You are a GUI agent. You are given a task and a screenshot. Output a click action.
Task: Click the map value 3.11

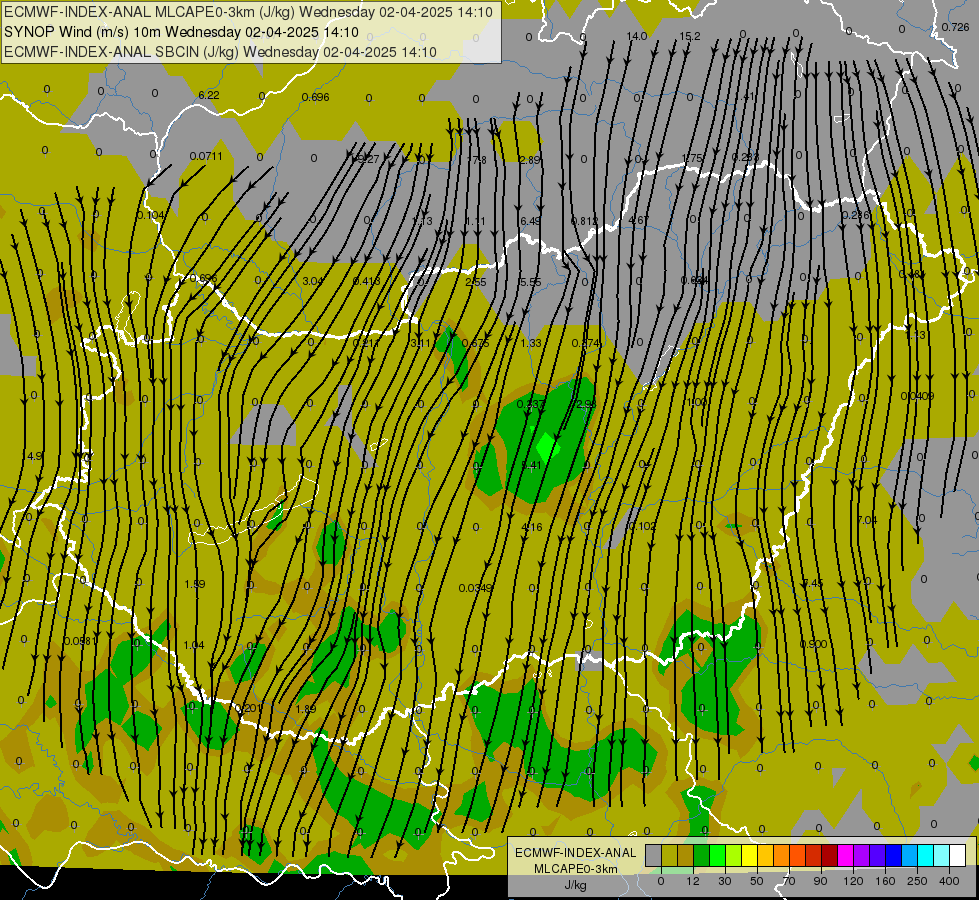(x=421, y=343)
